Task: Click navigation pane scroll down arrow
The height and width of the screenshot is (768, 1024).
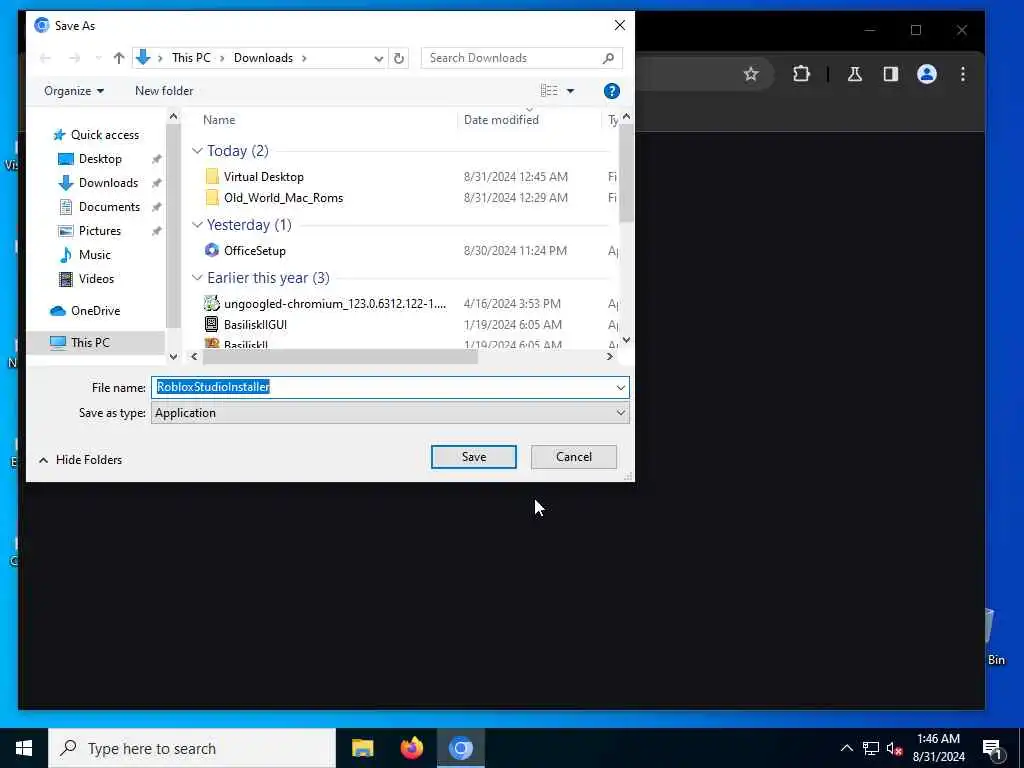Action: pos(173,357)
